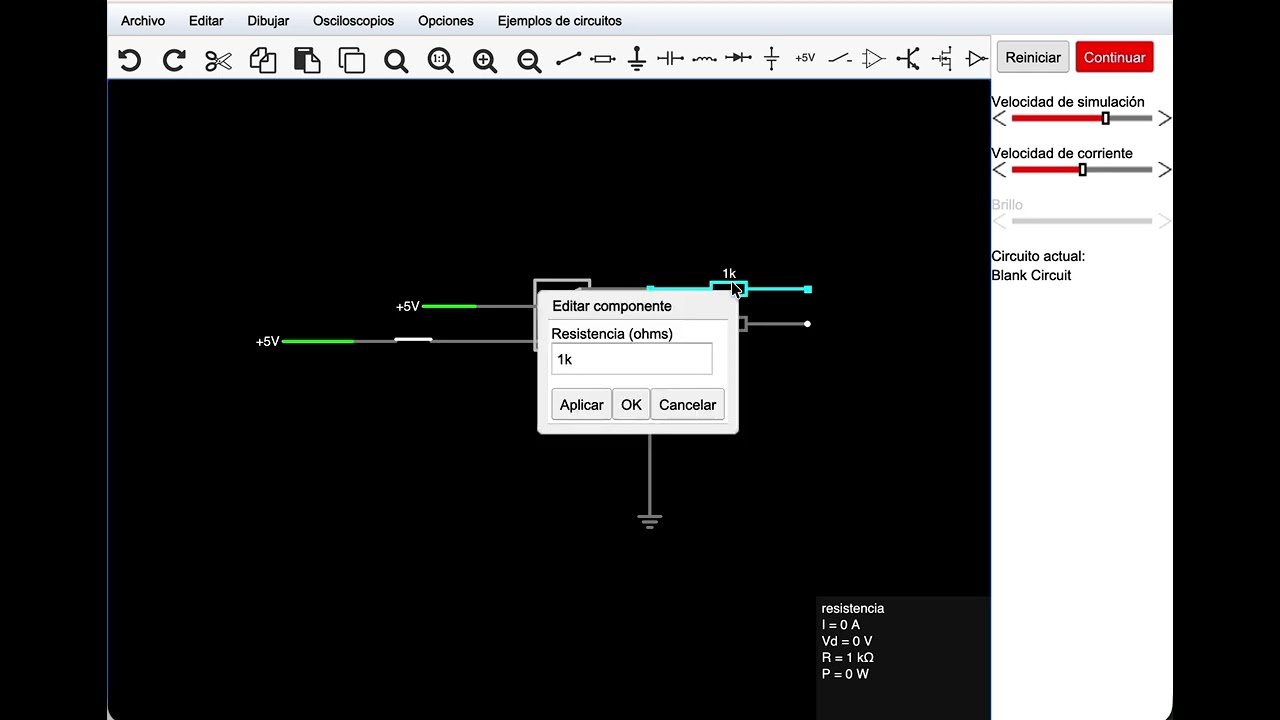The height and width of the screenshot is (720, 1280).
Task: Select the inductor coil tool
Action: (x=704, y=59)
